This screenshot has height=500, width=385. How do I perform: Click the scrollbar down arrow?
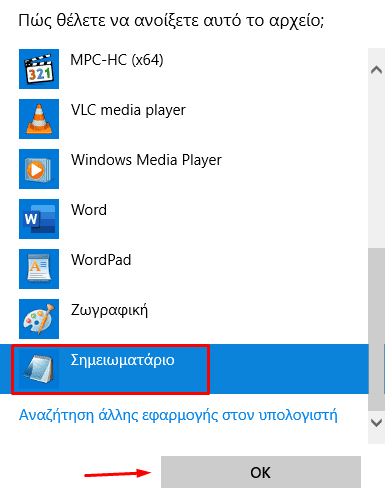click(x=376, y=423)
